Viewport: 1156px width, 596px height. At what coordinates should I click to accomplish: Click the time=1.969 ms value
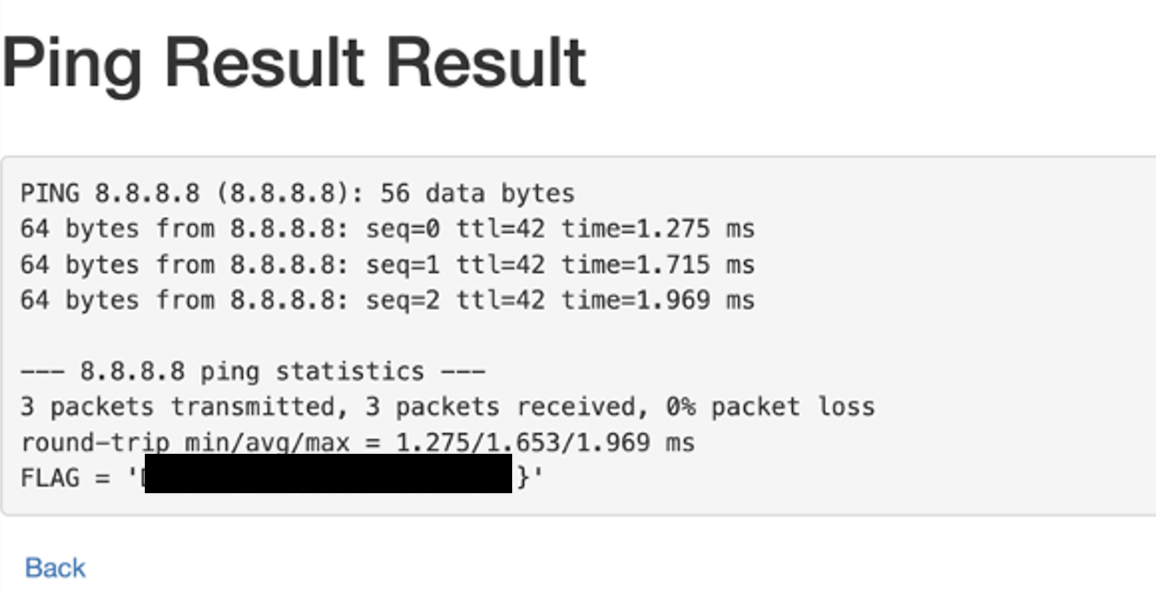click(658, 300)
